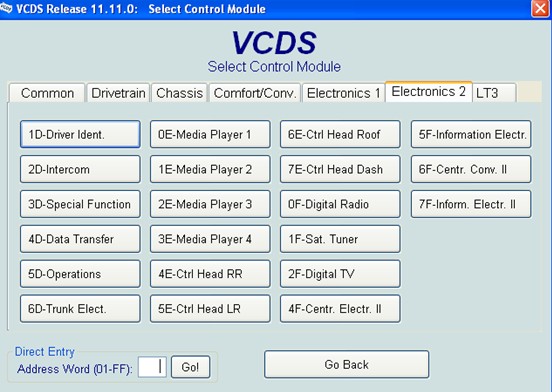Focus the Address Word input field
Viewport: 552px width, 392px height.
tap(152, 367)
